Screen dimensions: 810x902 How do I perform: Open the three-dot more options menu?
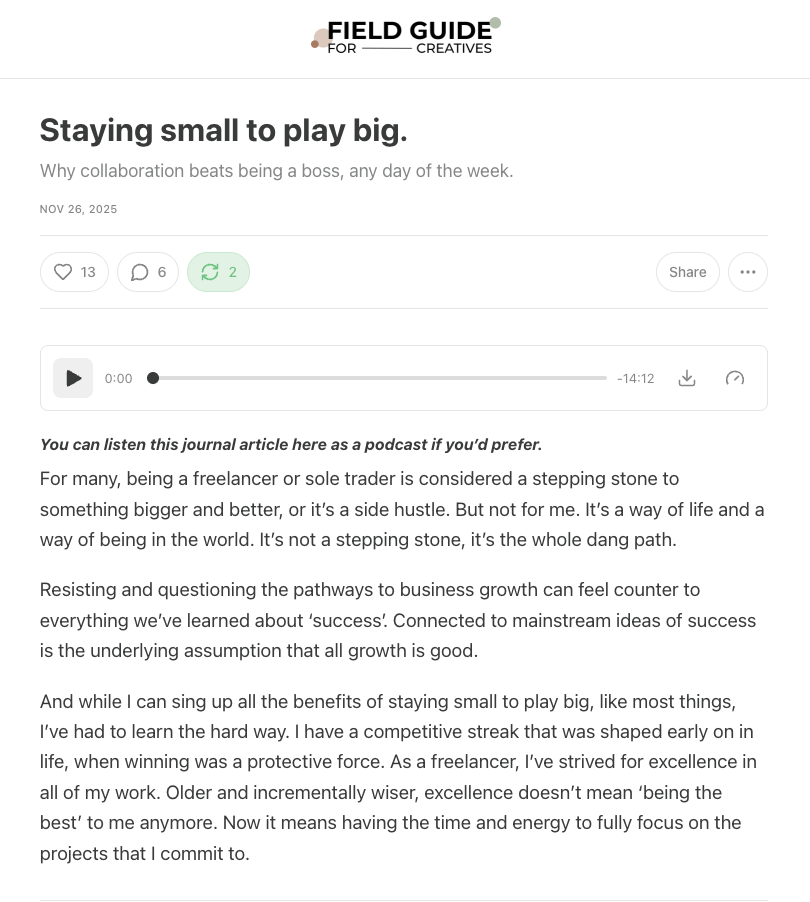tap(747, 272)
